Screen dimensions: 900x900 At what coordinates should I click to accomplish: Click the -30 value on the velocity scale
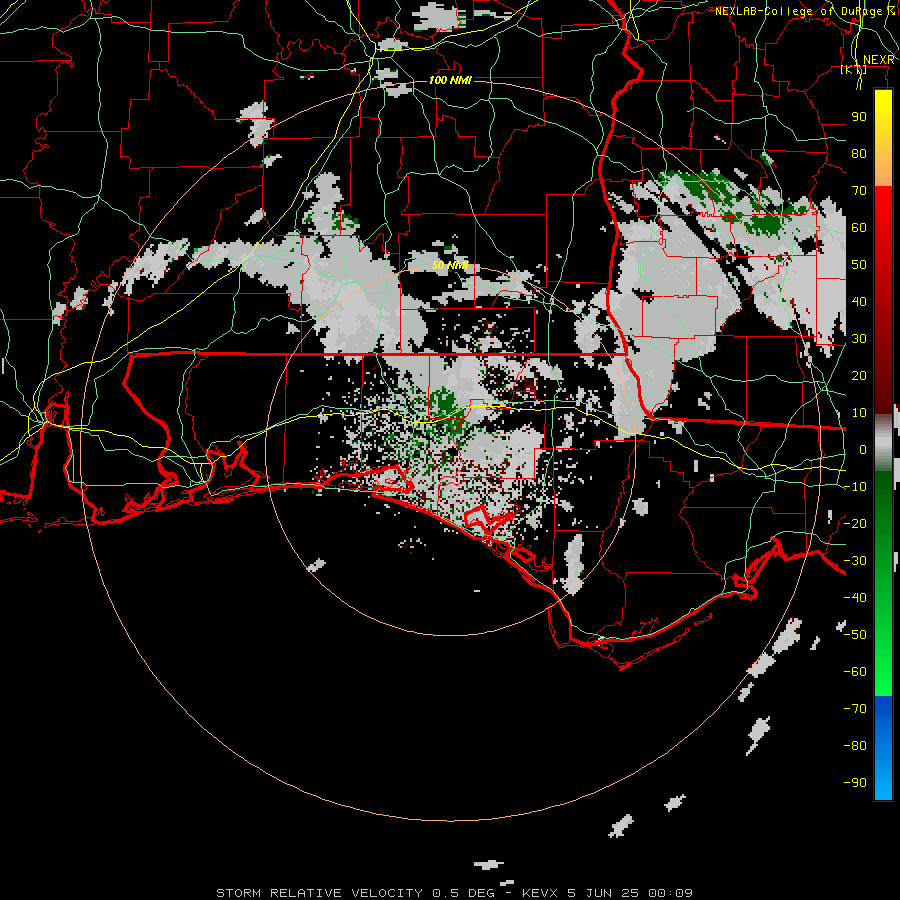[855, 561]
